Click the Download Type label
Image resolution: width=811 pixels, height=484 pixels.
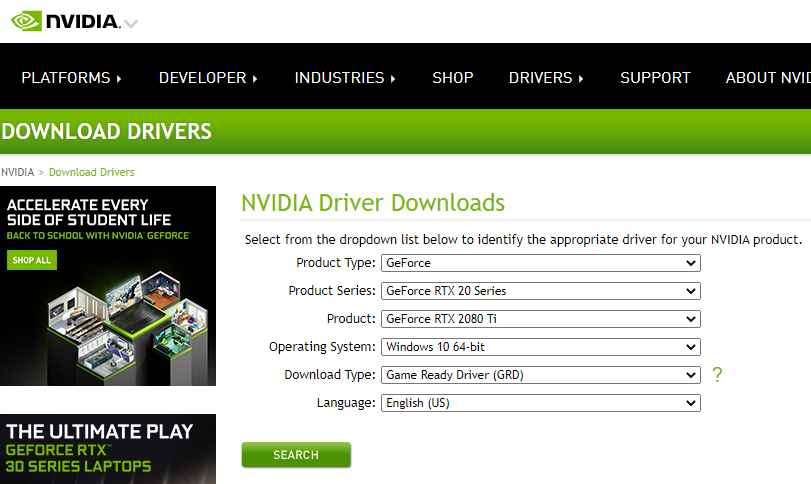(330, 374)
